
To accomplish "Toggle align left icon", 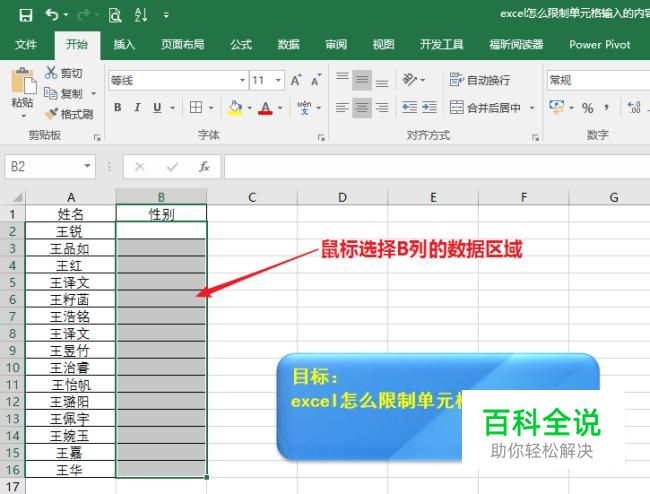I will click(342, 108).
